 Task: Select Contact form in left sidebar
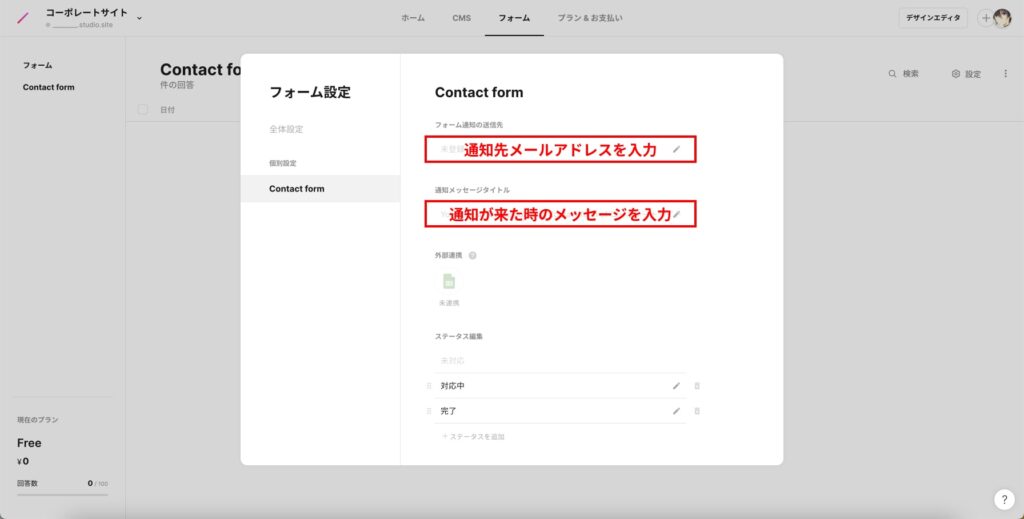pyautogui.click(x=48, y=87)
